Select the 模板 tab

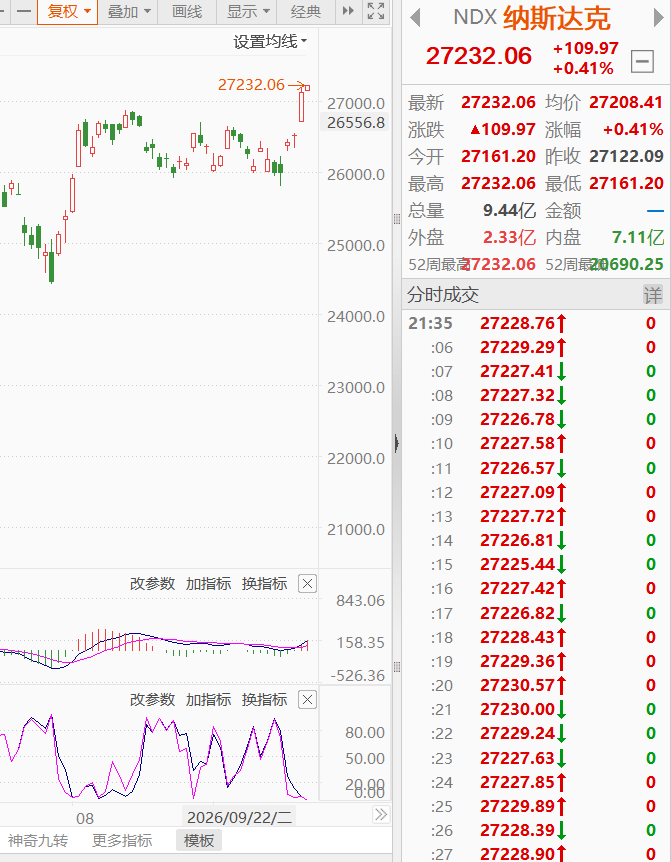199,841
